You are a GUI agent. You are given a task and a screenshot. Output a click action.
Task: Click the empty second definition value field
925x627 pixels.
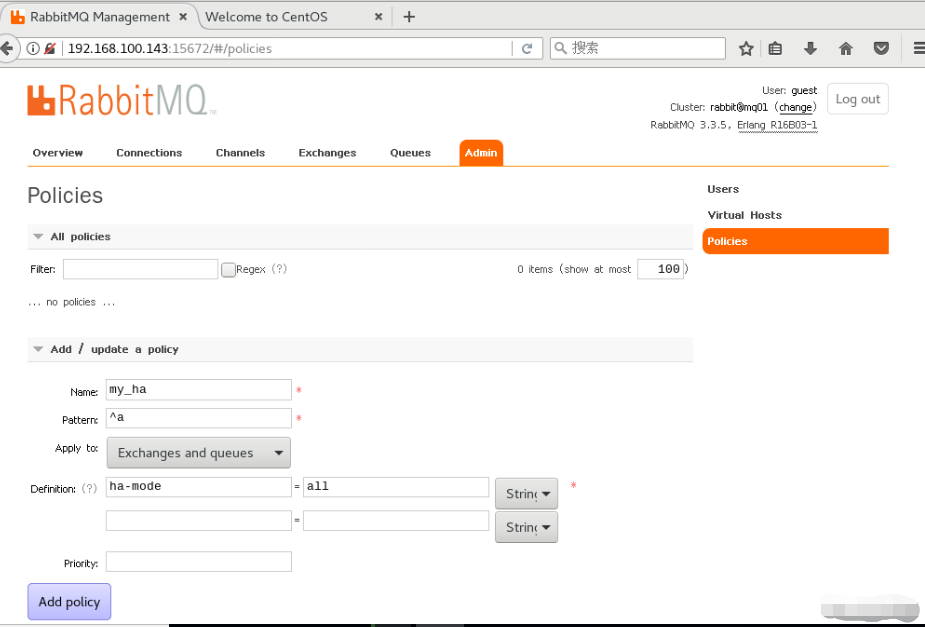pos(396,521)
